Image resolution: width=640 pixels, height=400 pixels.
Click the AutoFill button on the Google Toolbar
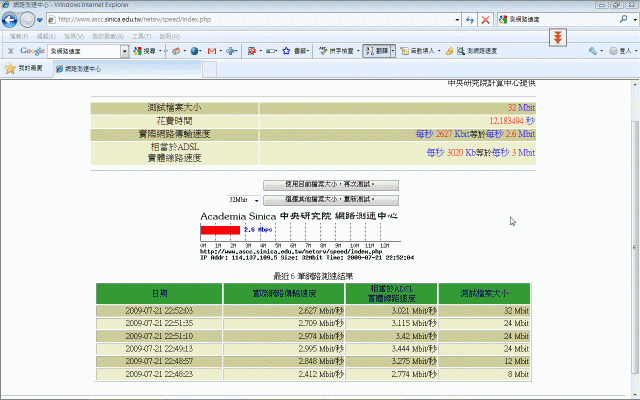click(417, 51)
